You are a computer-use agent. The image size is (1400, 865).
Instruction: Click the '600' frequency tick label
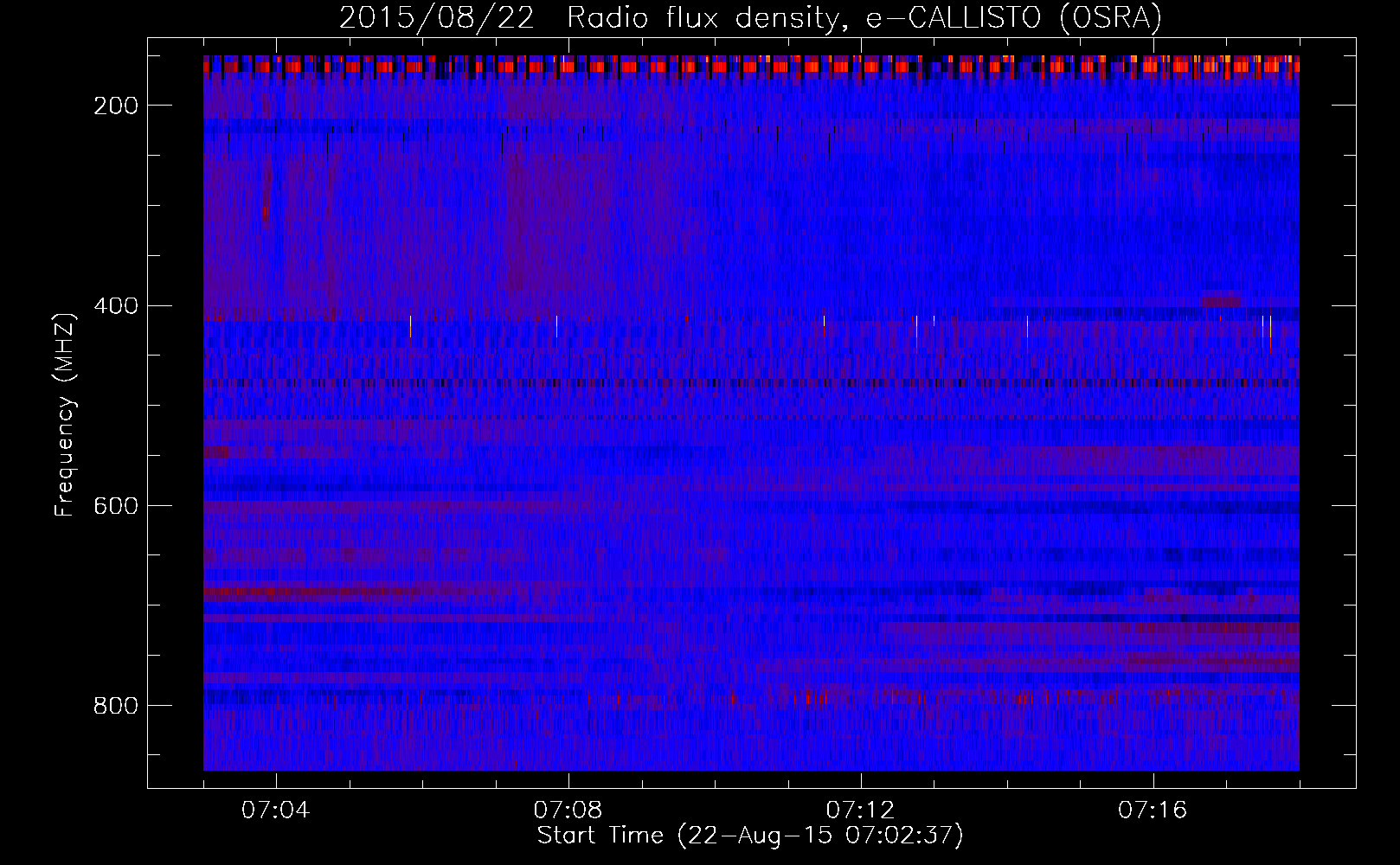(116, 506)
